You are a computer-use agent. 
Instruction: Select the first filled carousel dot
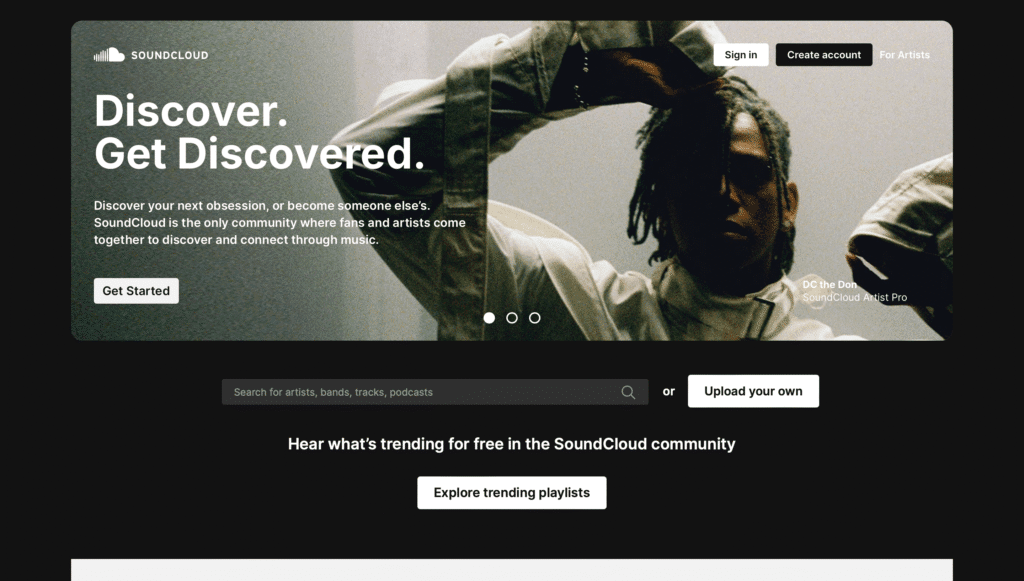click(489, 318)
